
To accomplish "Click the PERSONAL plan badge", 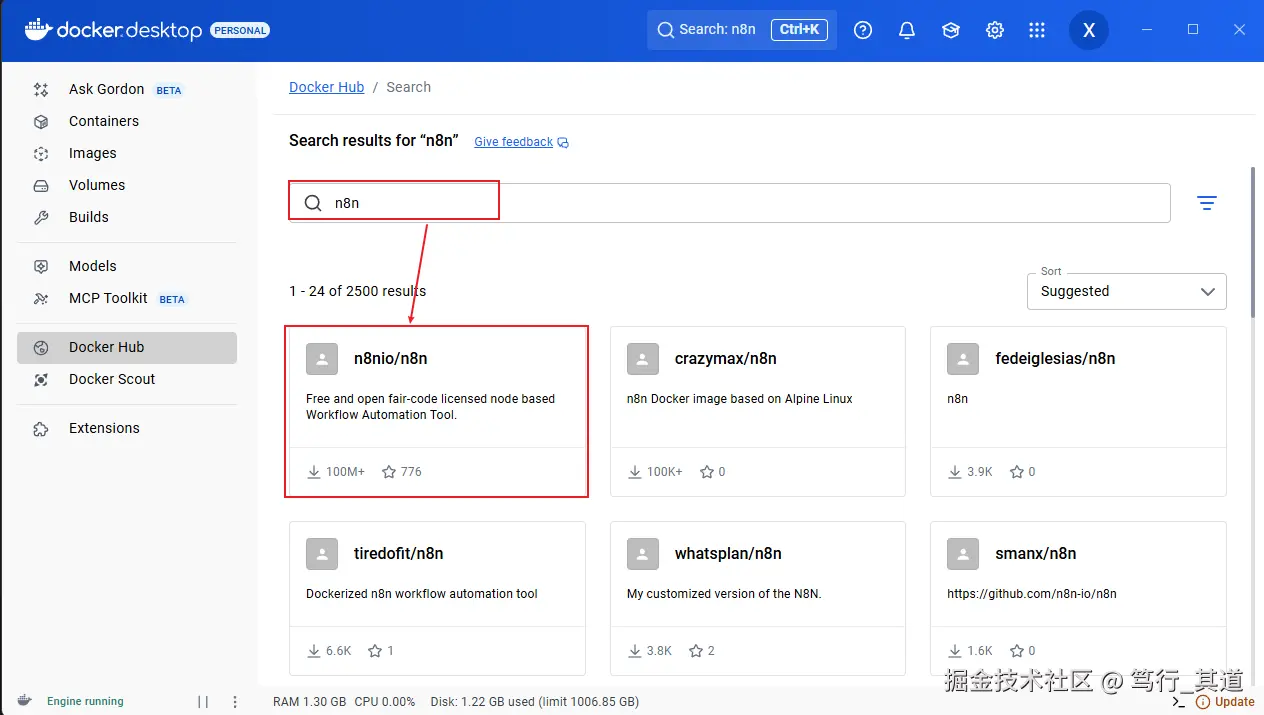I will [240, 30].
